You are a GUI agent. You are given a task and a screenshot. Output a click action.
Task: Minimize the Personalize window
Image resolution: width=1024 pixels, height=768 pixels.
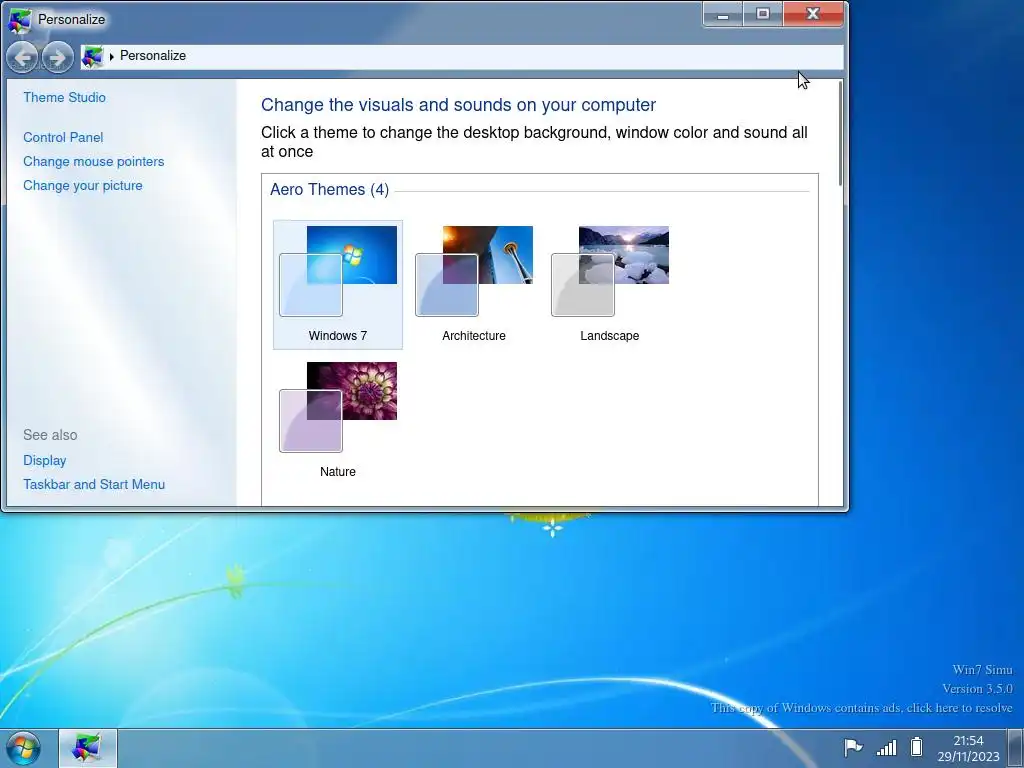[x=723, y=14]
